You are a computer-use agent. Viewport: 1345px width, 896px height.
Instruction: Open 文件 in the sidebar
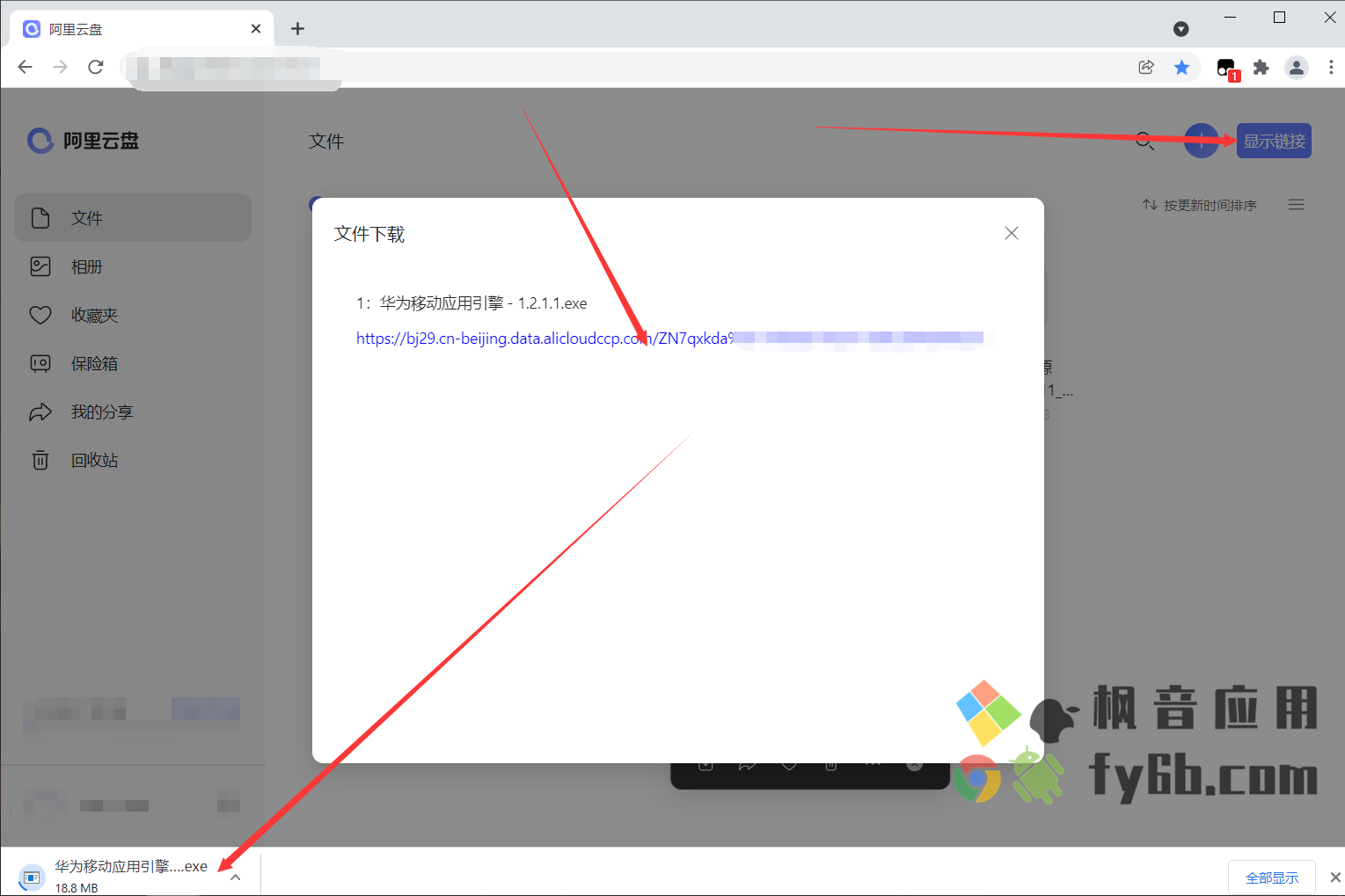(133, 218)
